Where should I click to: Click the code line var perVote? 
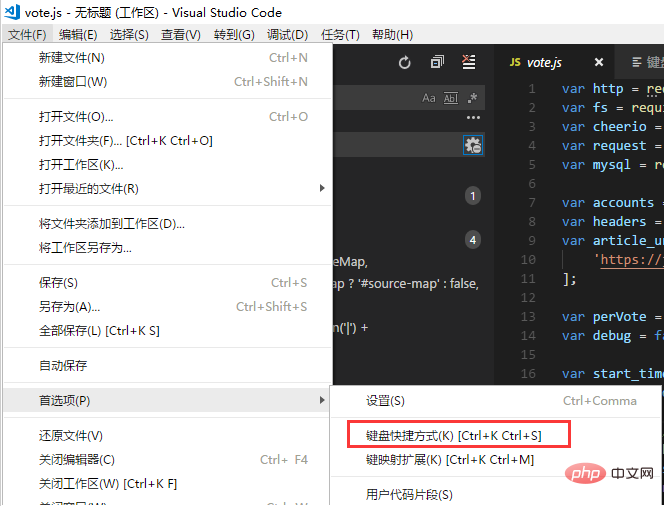(613, 317)
